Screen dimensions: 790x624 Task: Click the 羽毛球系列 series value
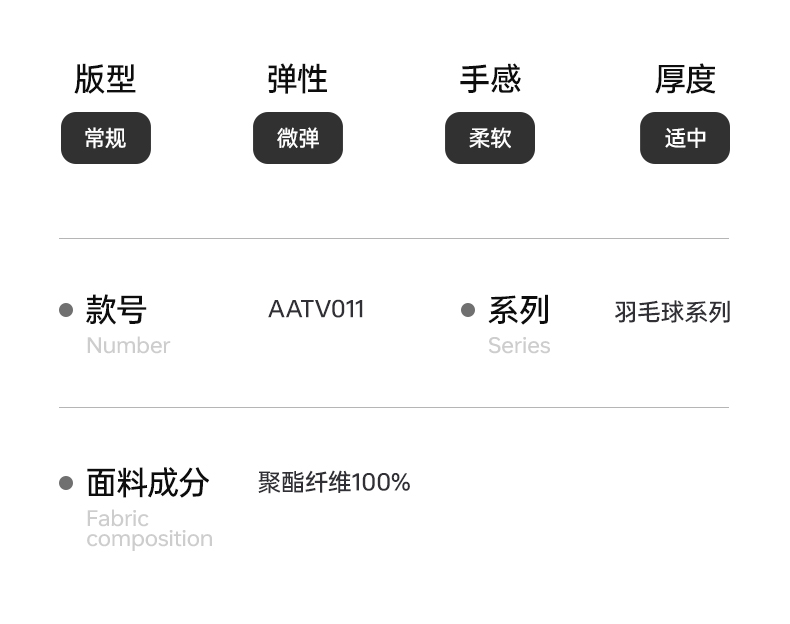[x=672, y=312]
